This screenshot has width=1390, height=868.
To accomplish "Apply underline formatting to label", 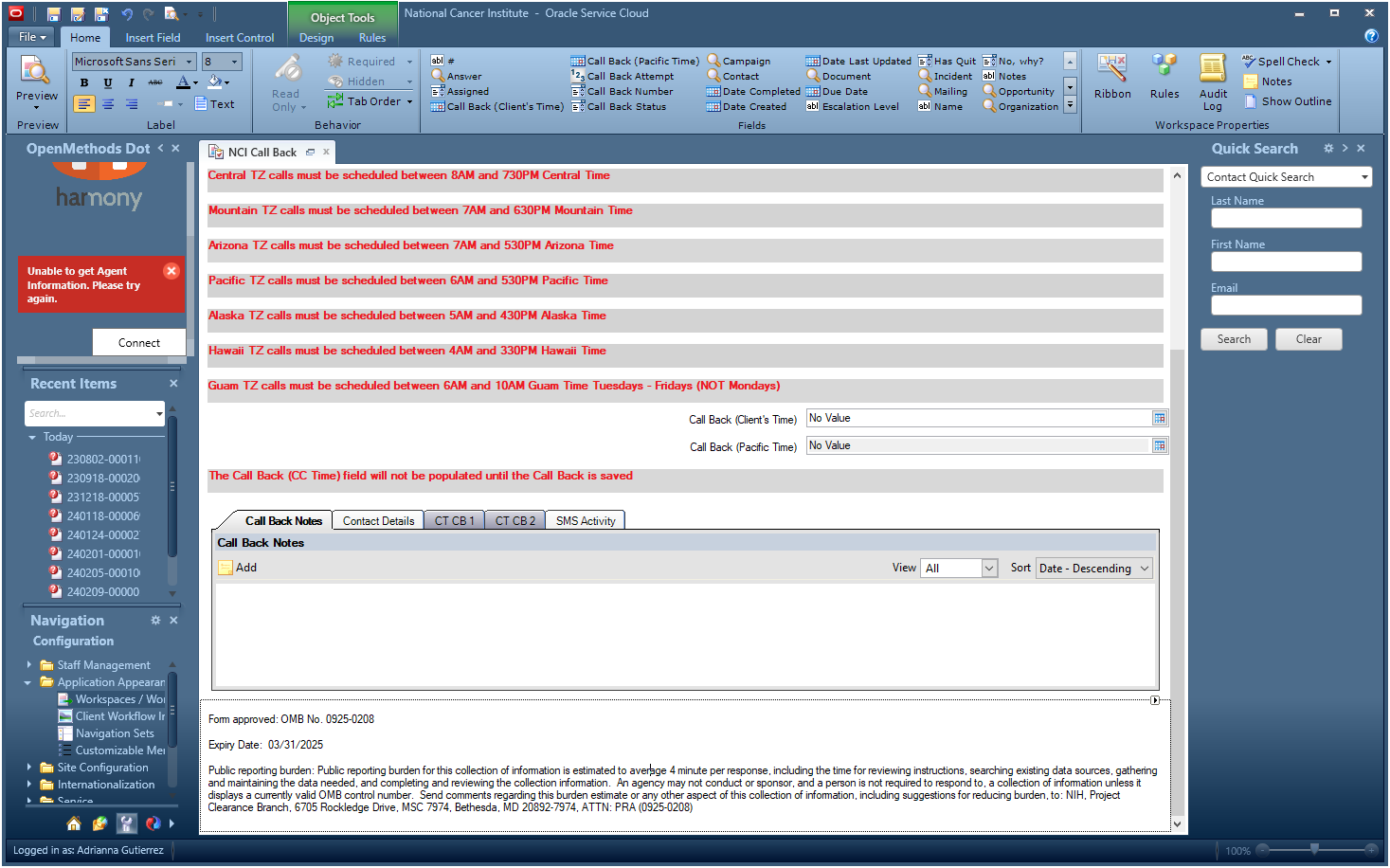I will coord(108,83).
